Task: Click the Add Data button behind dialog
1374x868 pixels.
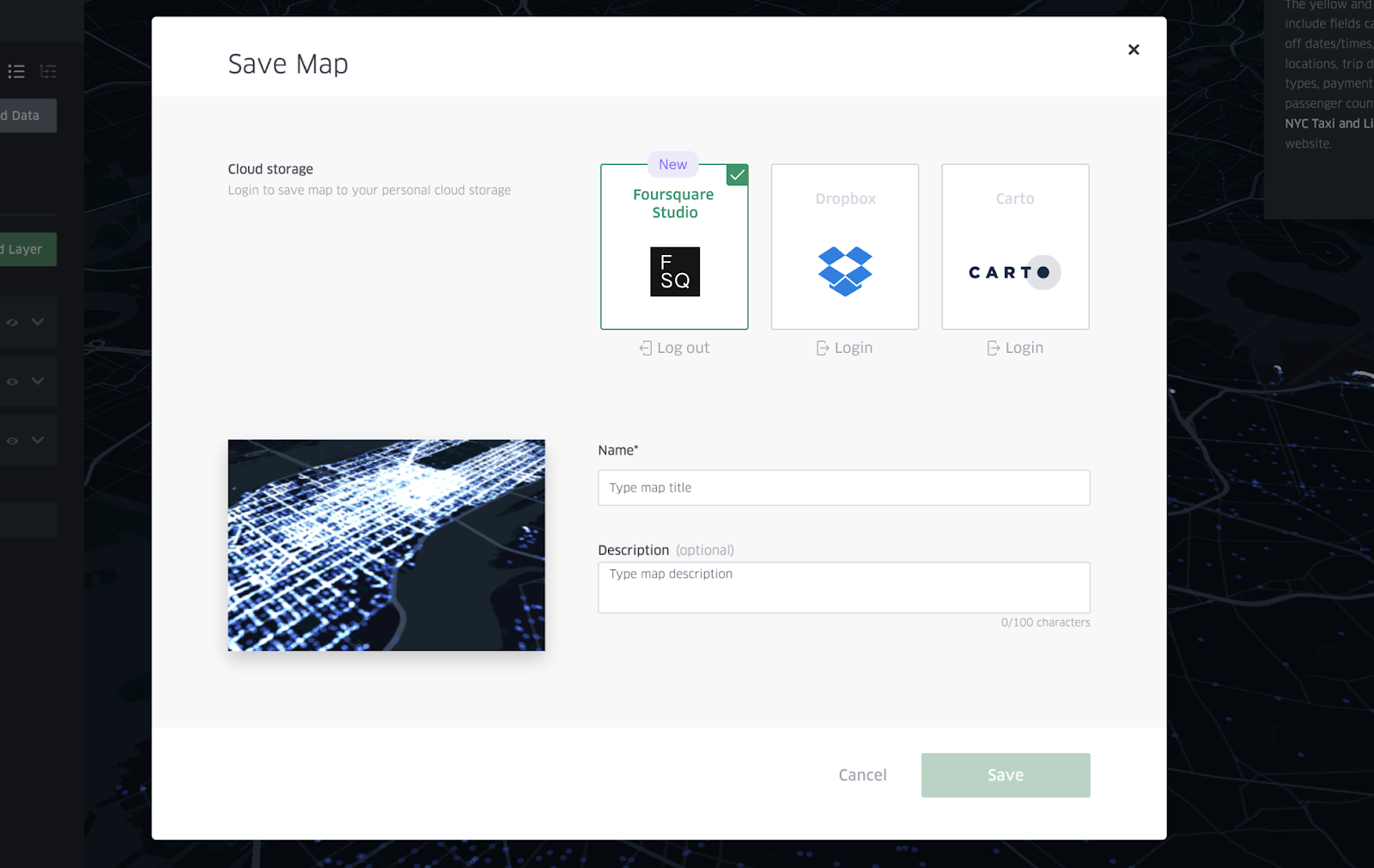Action: (27, 116)
